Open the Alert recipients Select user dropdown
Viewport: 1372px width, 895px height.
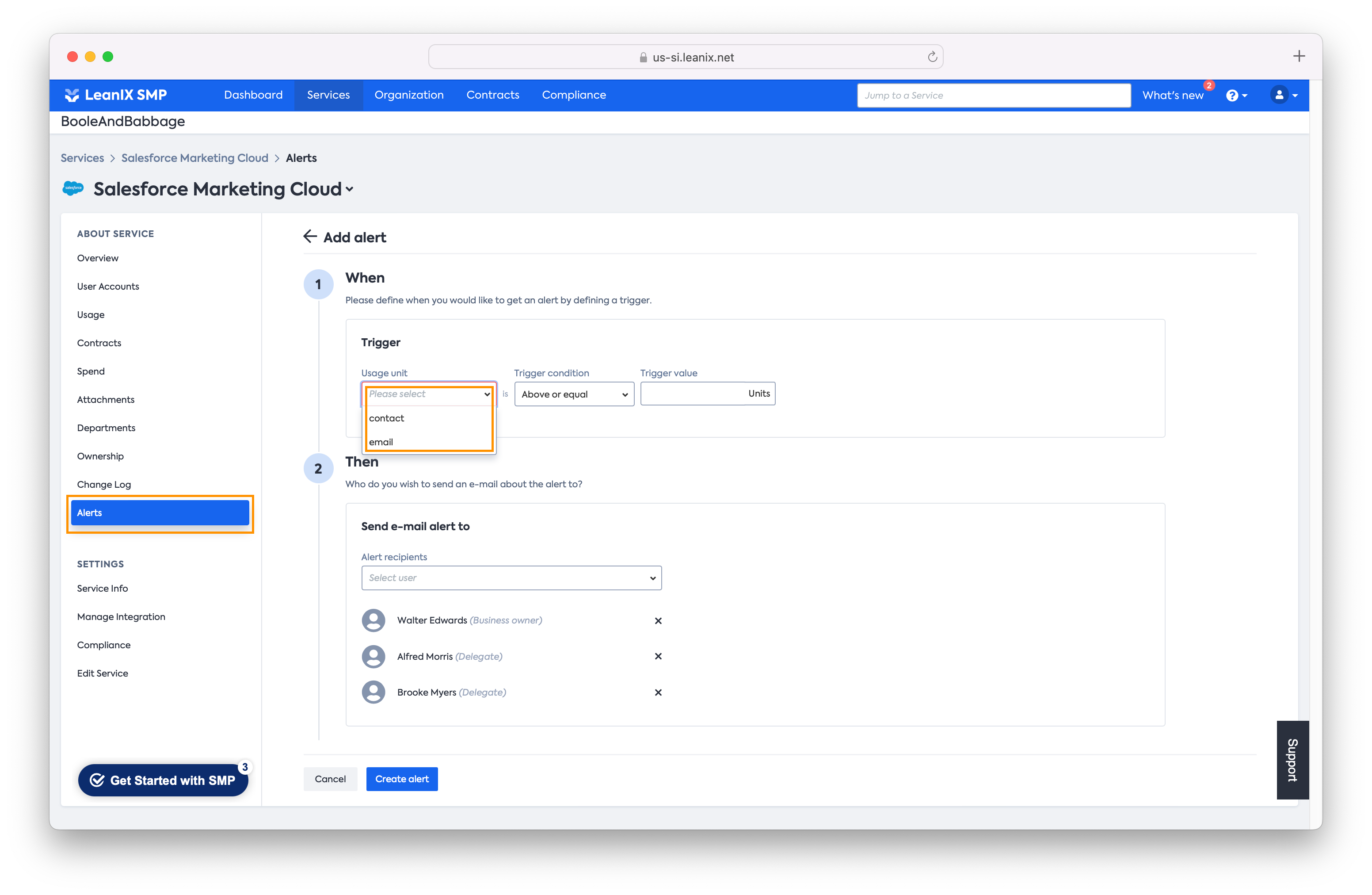click(511, 577)
